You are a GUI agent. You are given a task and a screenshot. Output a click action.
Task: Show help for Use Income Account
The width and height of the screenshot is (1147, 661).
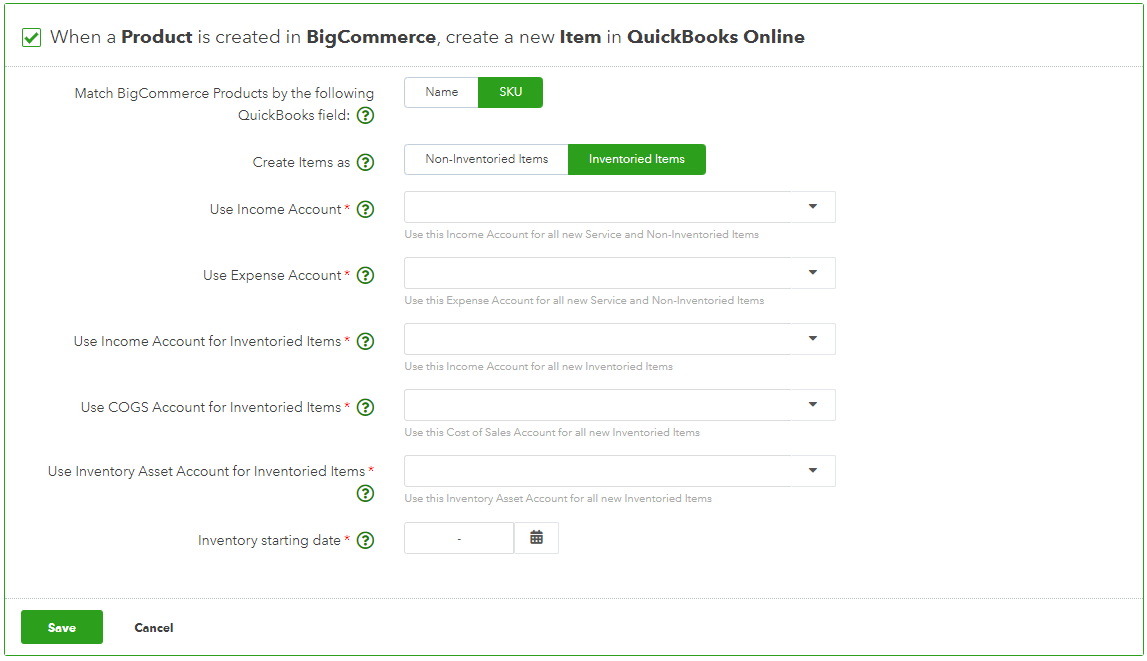[x=365, y=210]
